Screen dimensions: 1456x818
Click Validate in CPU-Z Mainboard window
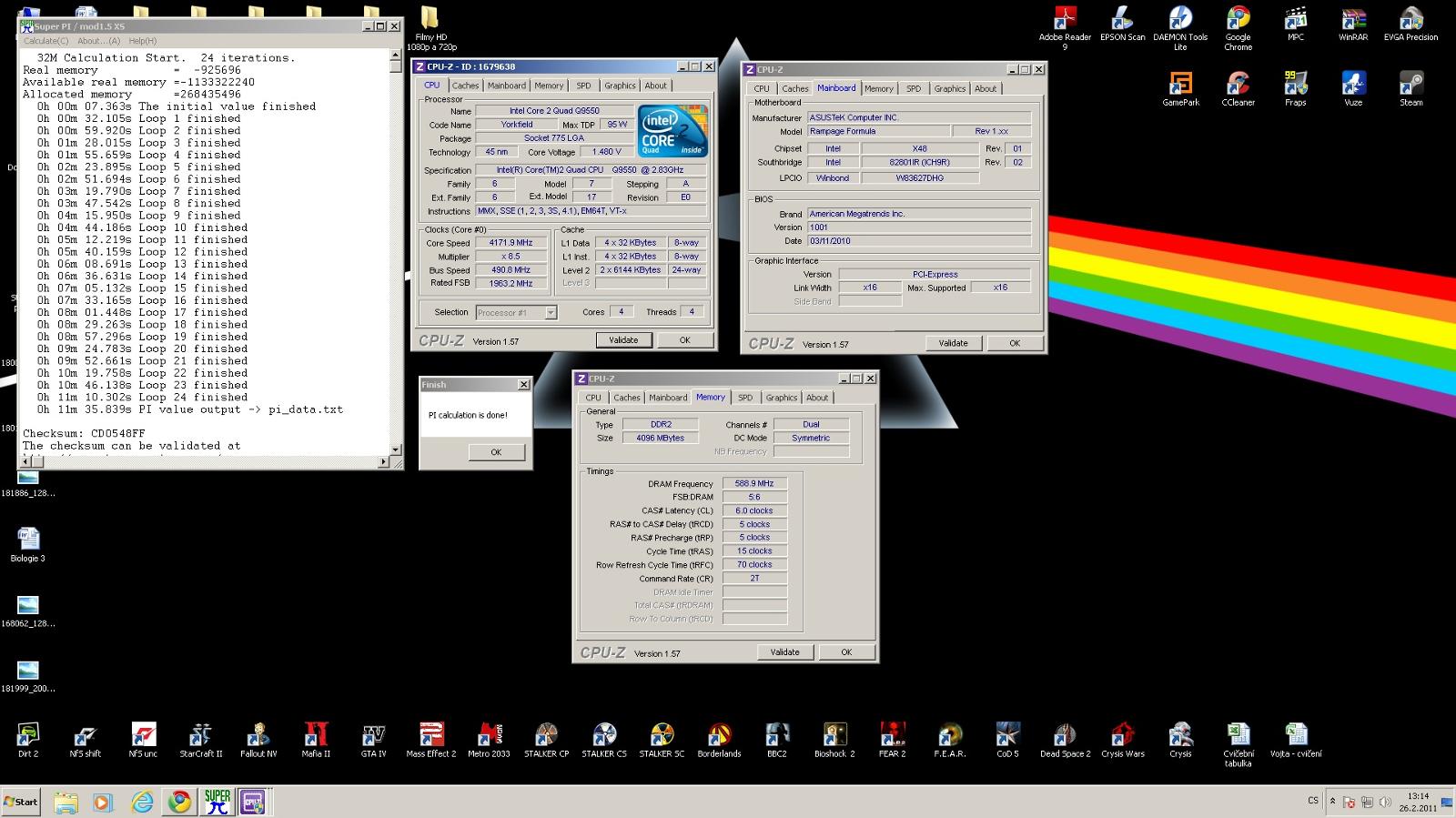953,343
